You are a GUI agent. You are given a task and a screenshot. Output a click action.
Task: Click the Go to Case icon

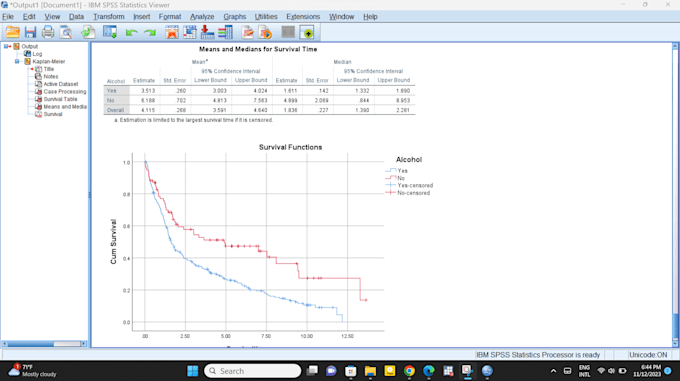[x=190, y=32]
